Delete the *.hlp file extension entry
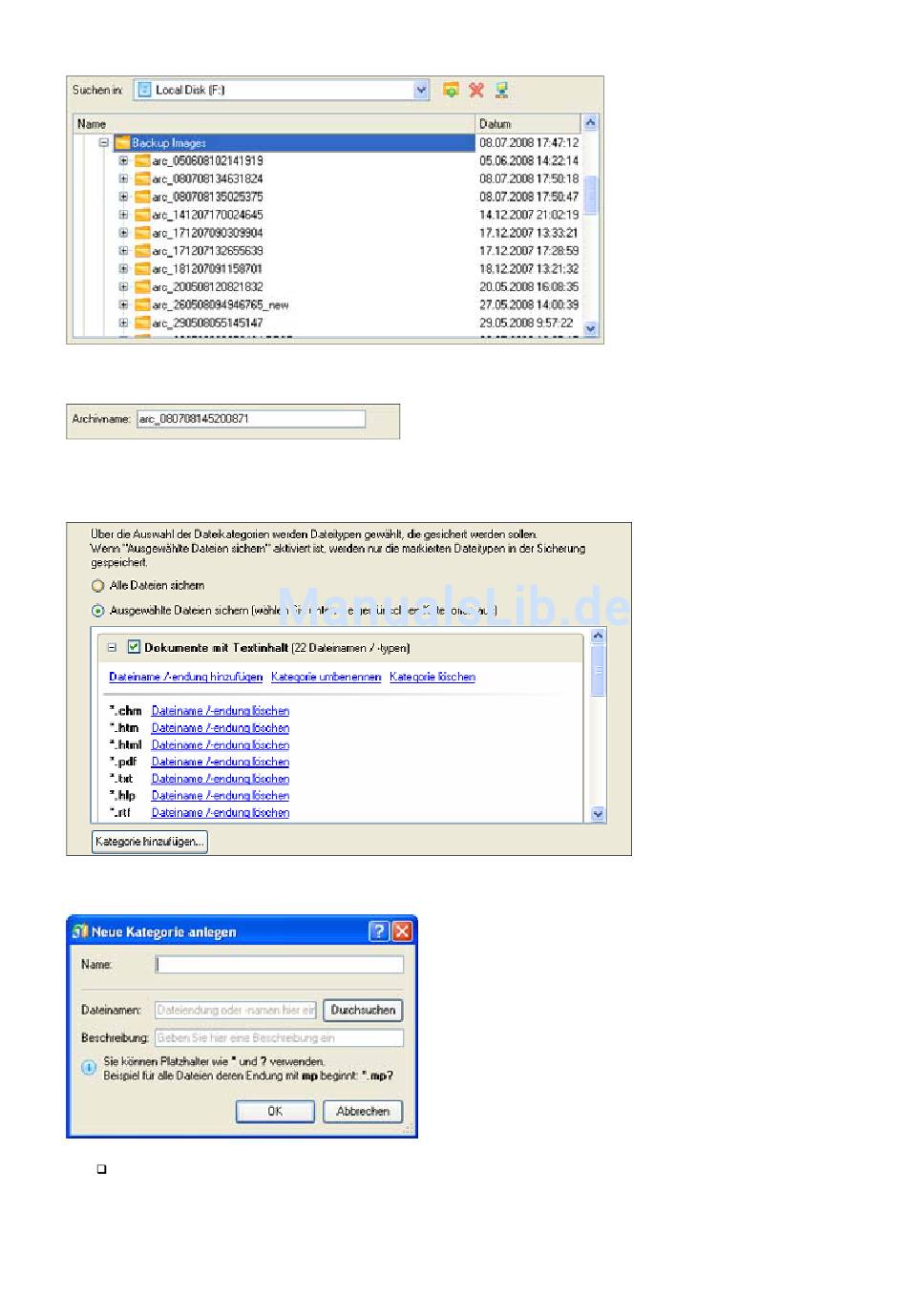The height and width of the screenshot is (1316, 907). pyautogui.click(x=221, y=796)
